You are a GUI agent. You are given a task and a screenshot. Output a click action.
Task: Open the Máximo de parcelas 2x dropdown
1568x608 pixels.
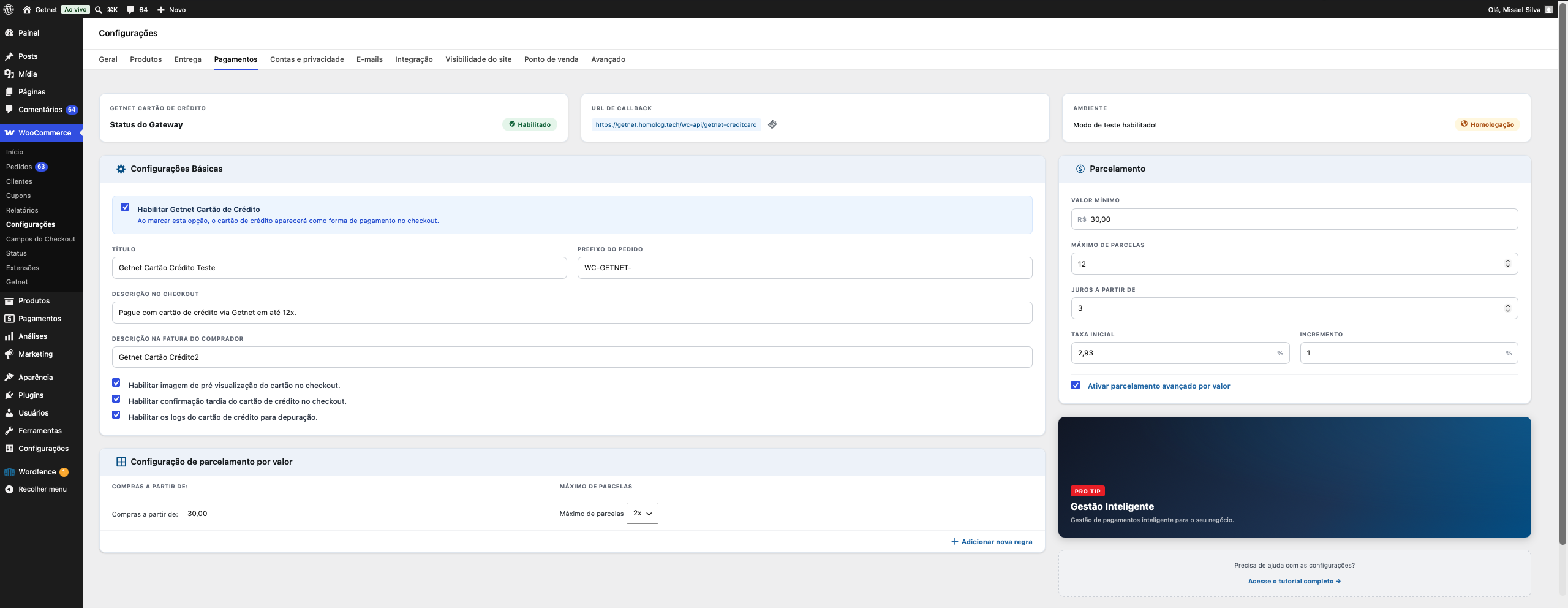643,514
